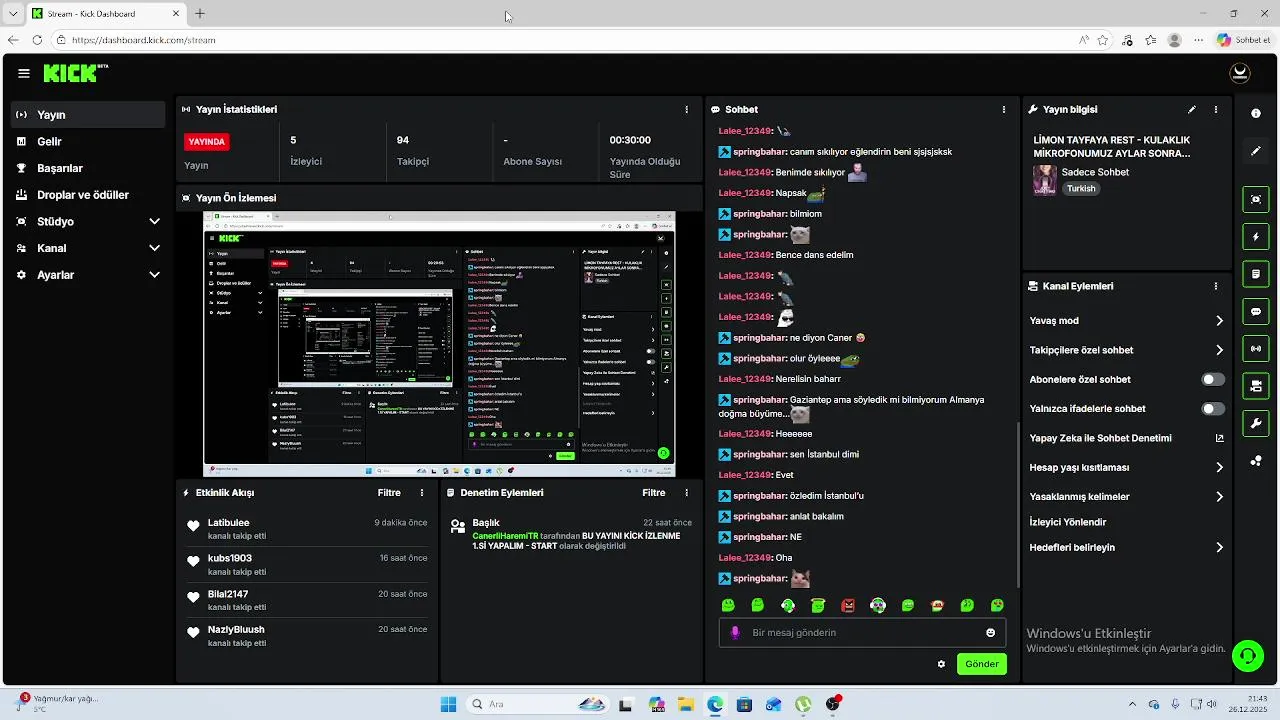The height and width of the screenshot is (720, 1280).
Task: Open three-dot menu in Yayın İstatistikleri panel
Action: 686,109
